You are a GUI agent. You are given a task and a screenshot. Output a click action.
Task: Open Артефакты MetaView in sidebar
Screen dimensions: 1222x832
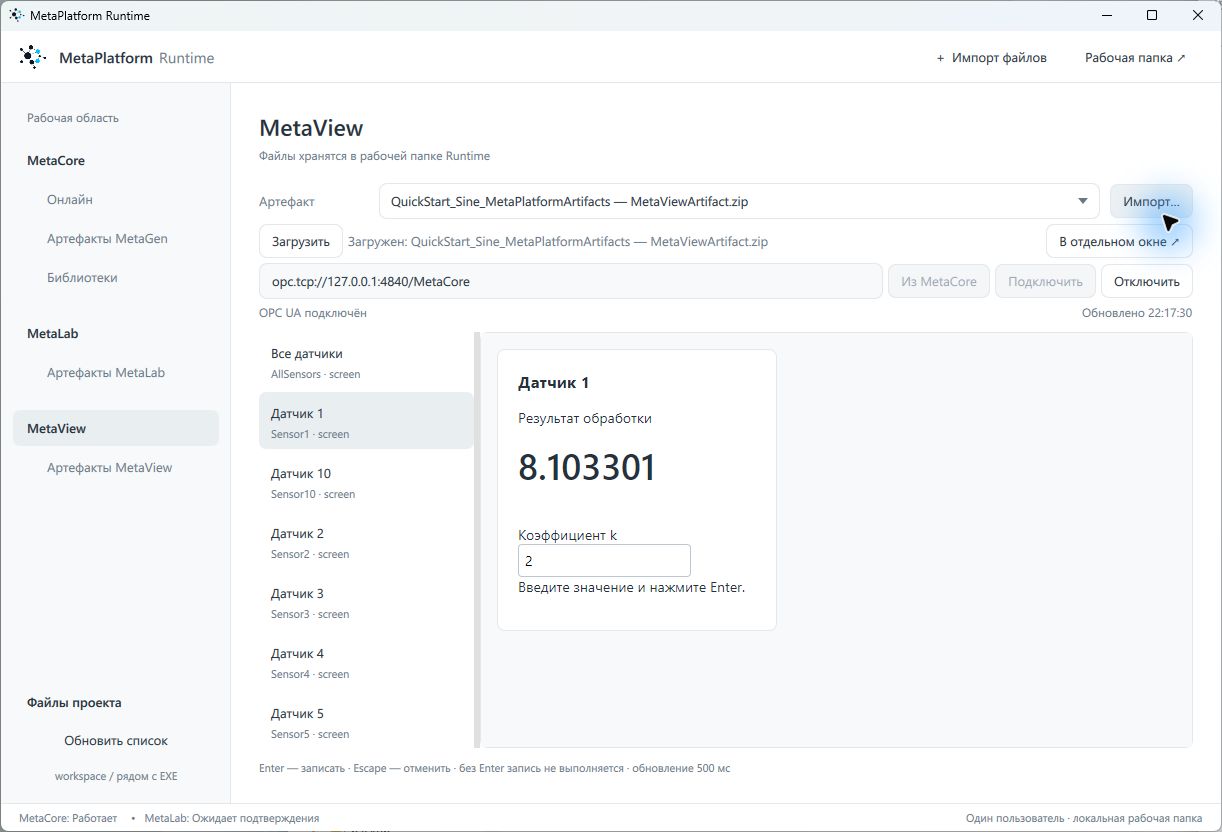(109, 468)
